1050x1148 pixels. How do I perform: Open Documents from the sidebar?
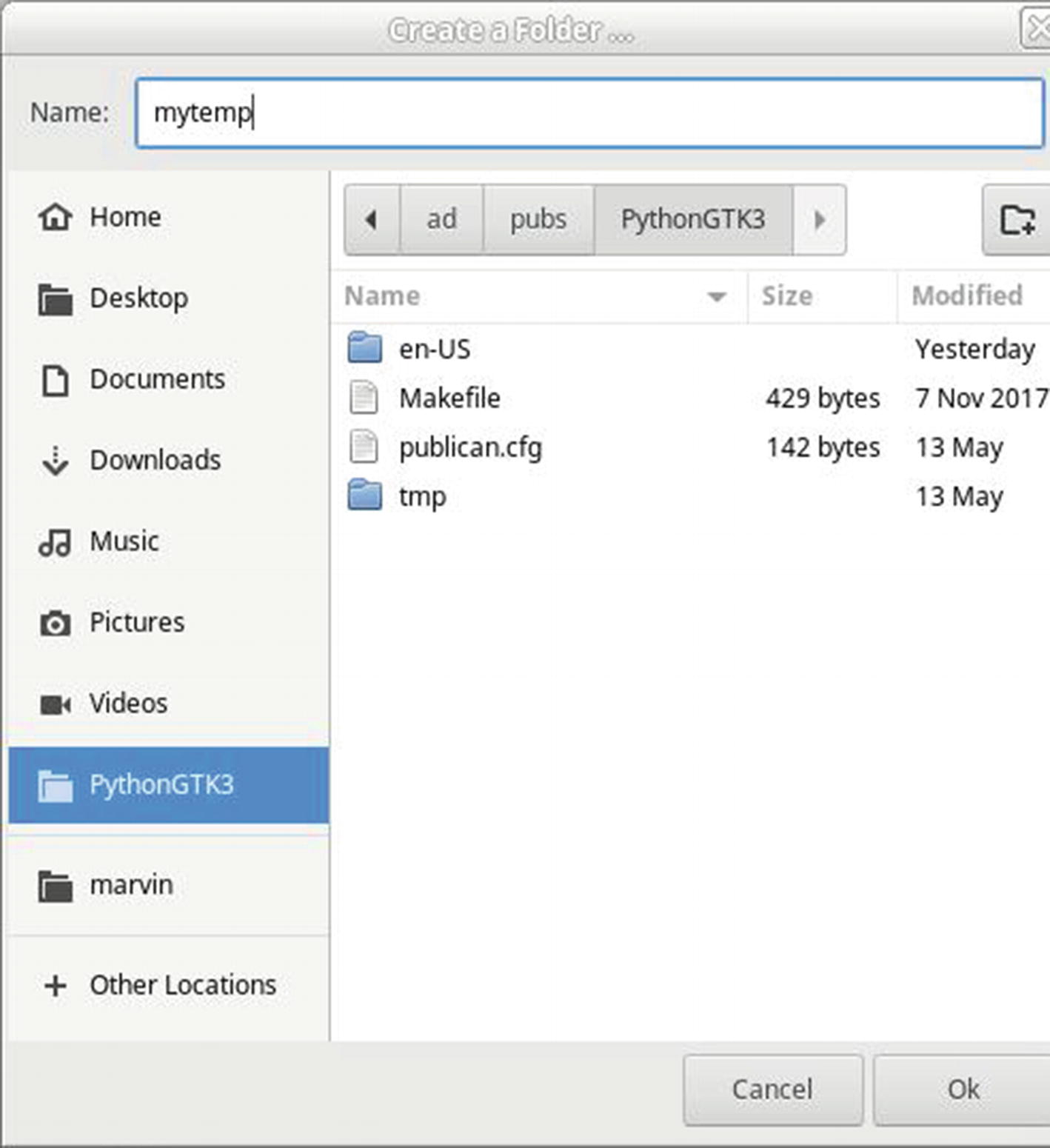tap(156, 379)
